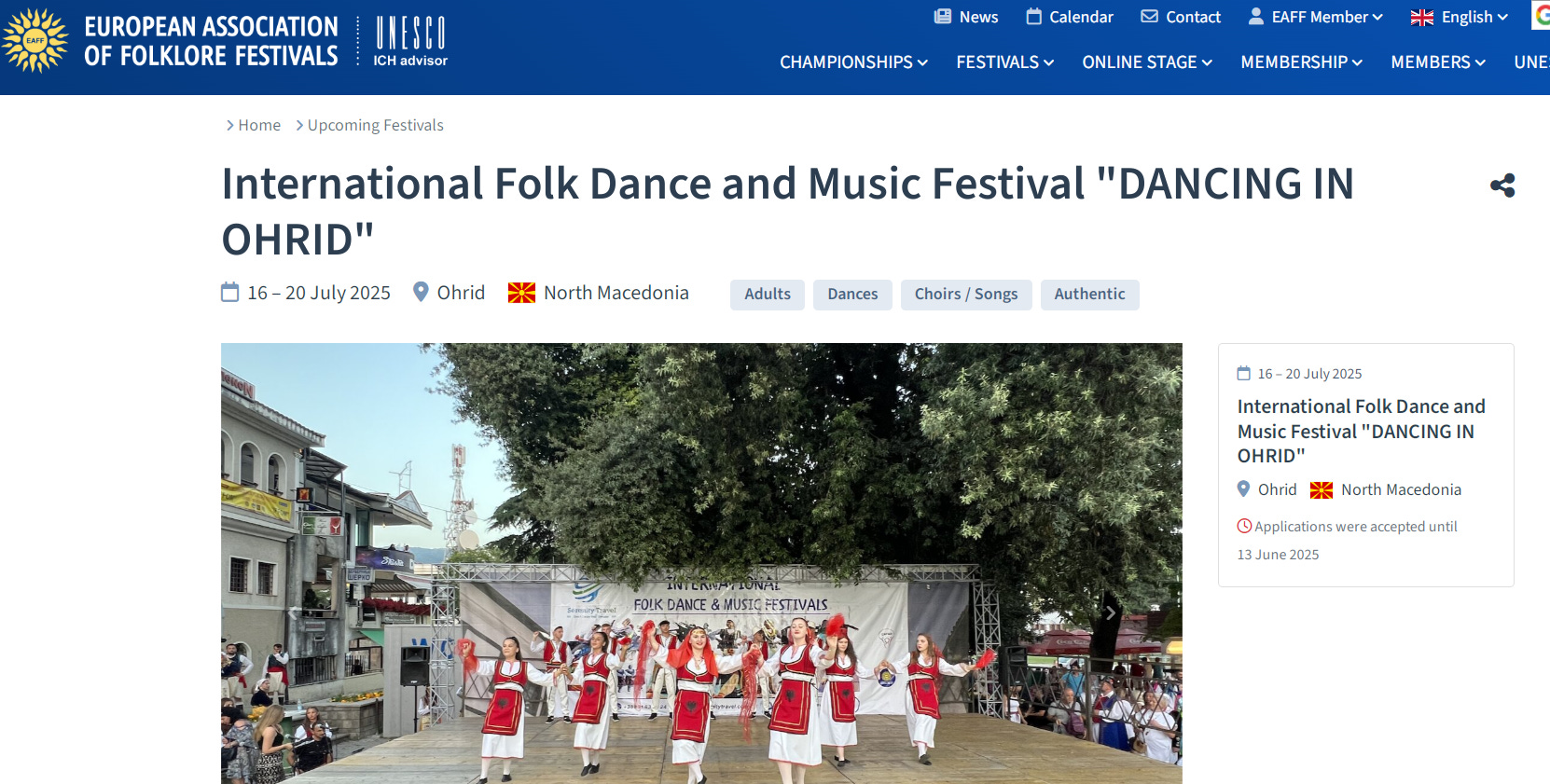The image size is (1550, 784).
Task: Click the '16 – 20 July 2025' date under title
Action: click(319, 293)
